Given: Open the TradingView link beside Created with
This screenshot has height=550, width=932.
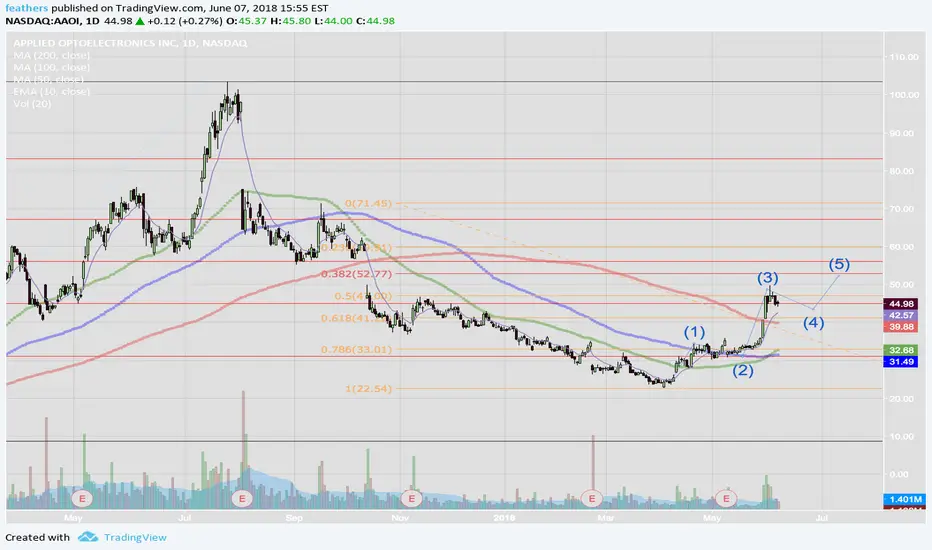Looking at the screenshot, I should [135, 538].
